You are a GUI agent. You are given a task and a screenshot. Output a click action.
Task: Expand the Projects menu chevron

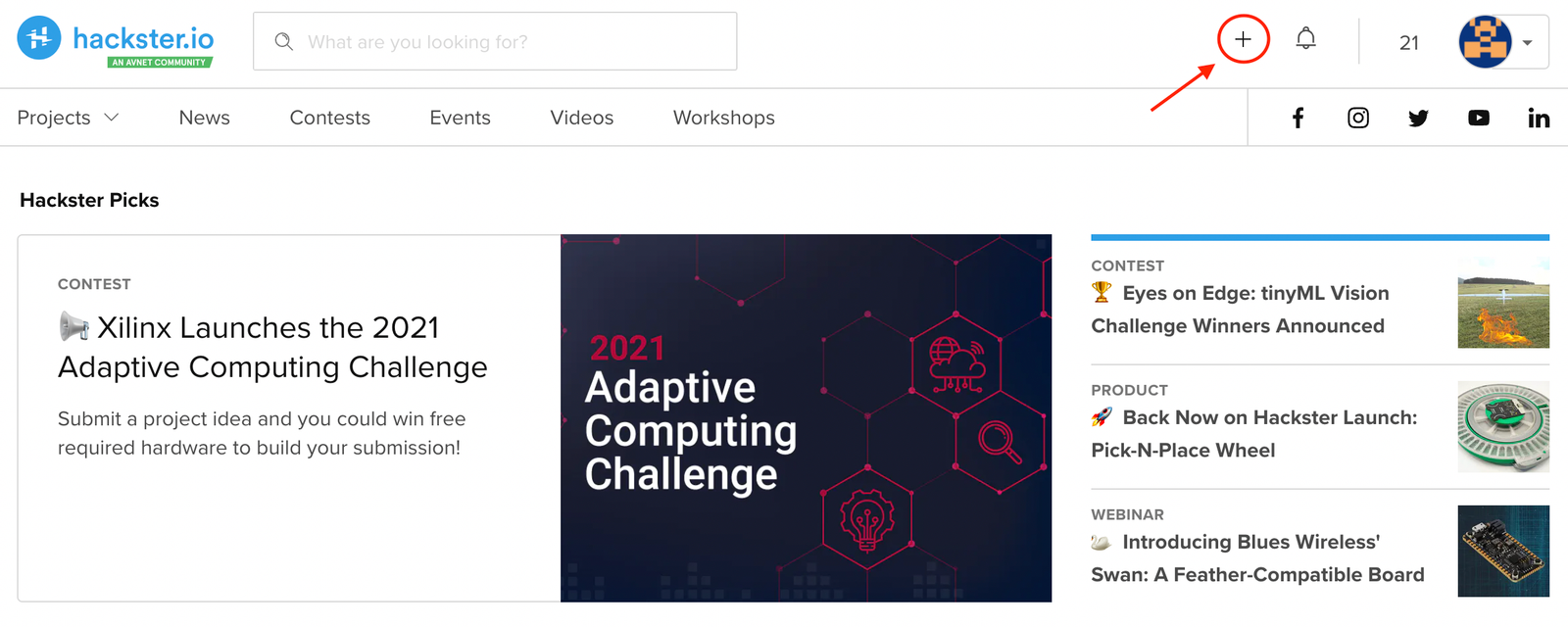112,117
